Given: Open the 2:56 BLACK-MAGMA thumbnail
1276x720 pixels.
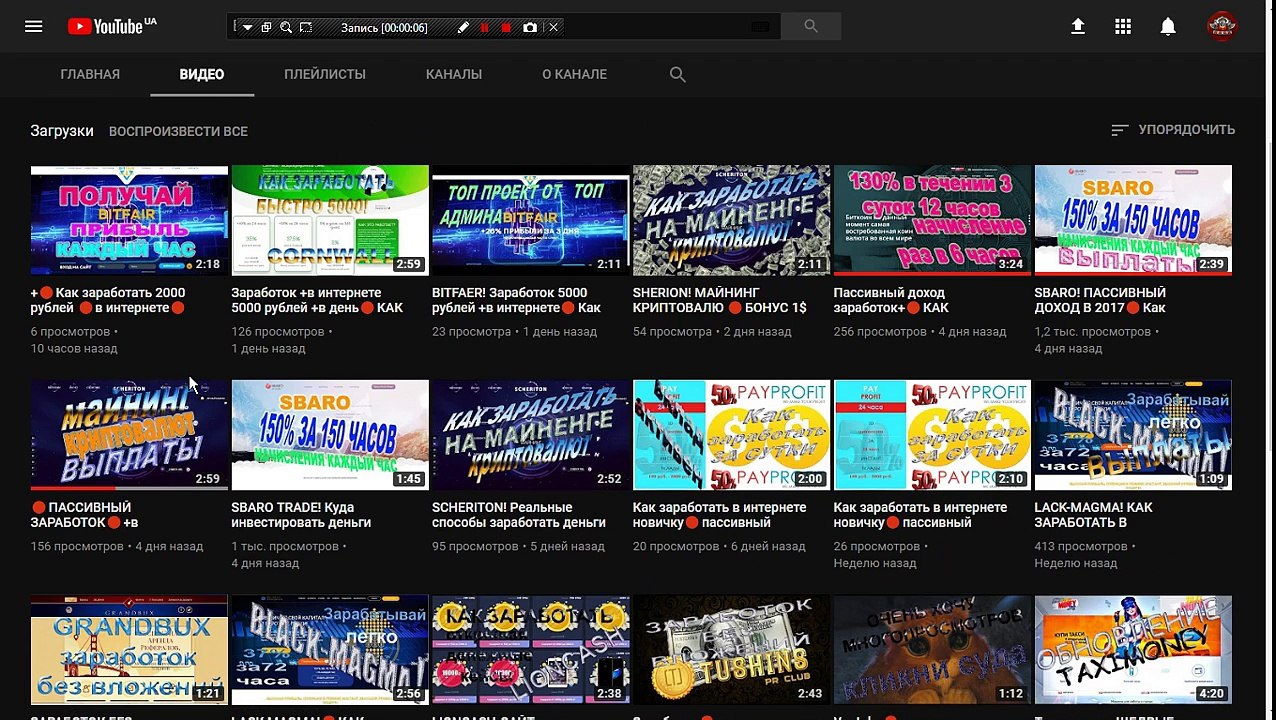Looking at the screenshot, I should [330, 650].
